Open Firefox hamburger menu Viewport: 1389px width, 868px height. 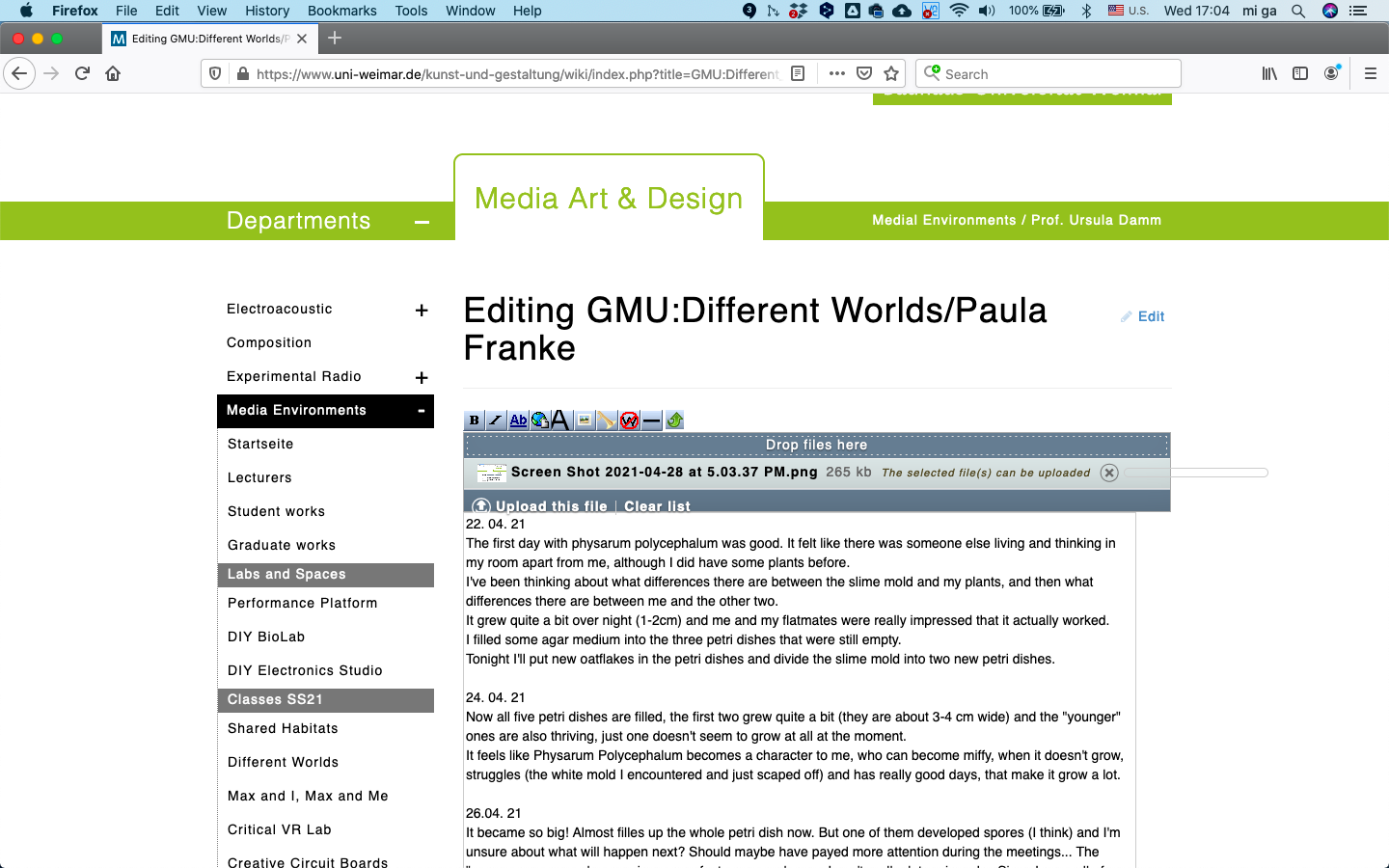(1370, 73)
